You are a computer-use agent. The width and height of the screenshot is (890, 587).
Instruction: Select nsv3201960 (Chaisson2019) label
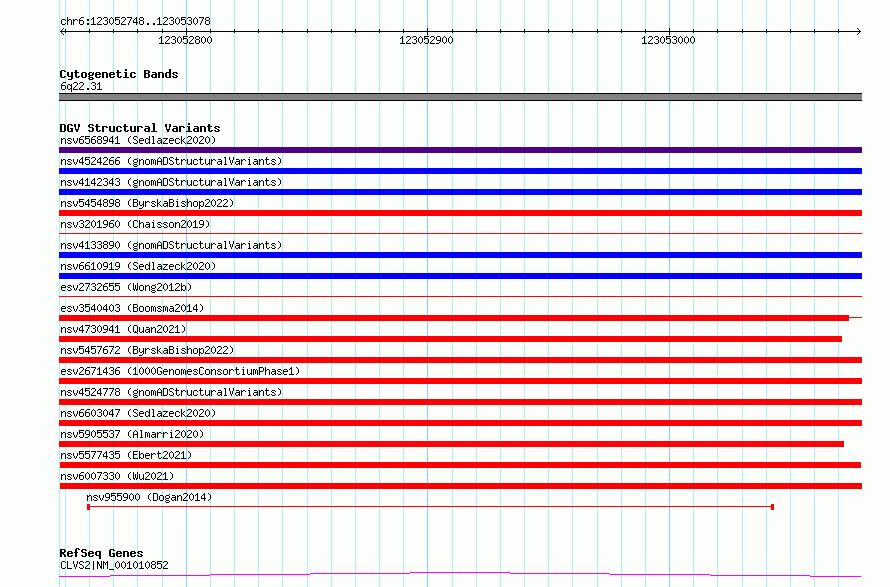[x=135, y=224]
